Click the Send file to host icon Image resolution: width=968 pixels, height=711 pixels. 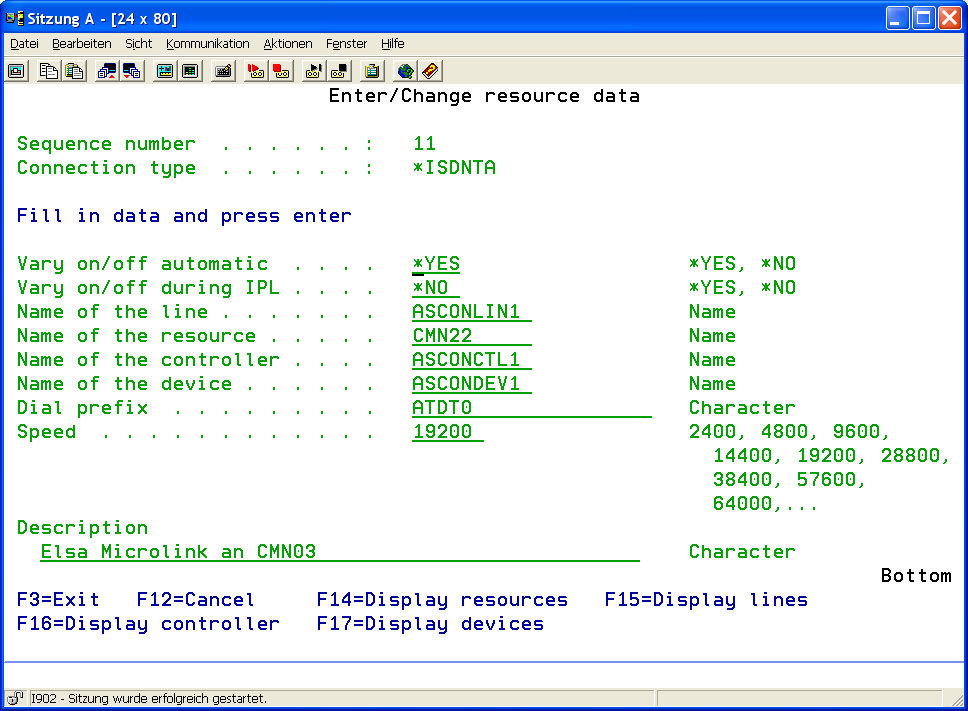106,71
